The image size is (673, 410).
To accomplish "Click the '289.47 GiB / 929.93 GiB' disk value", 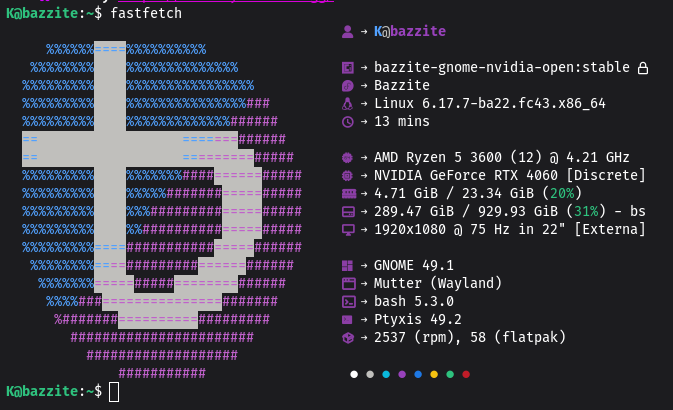I will coord(466,212).
